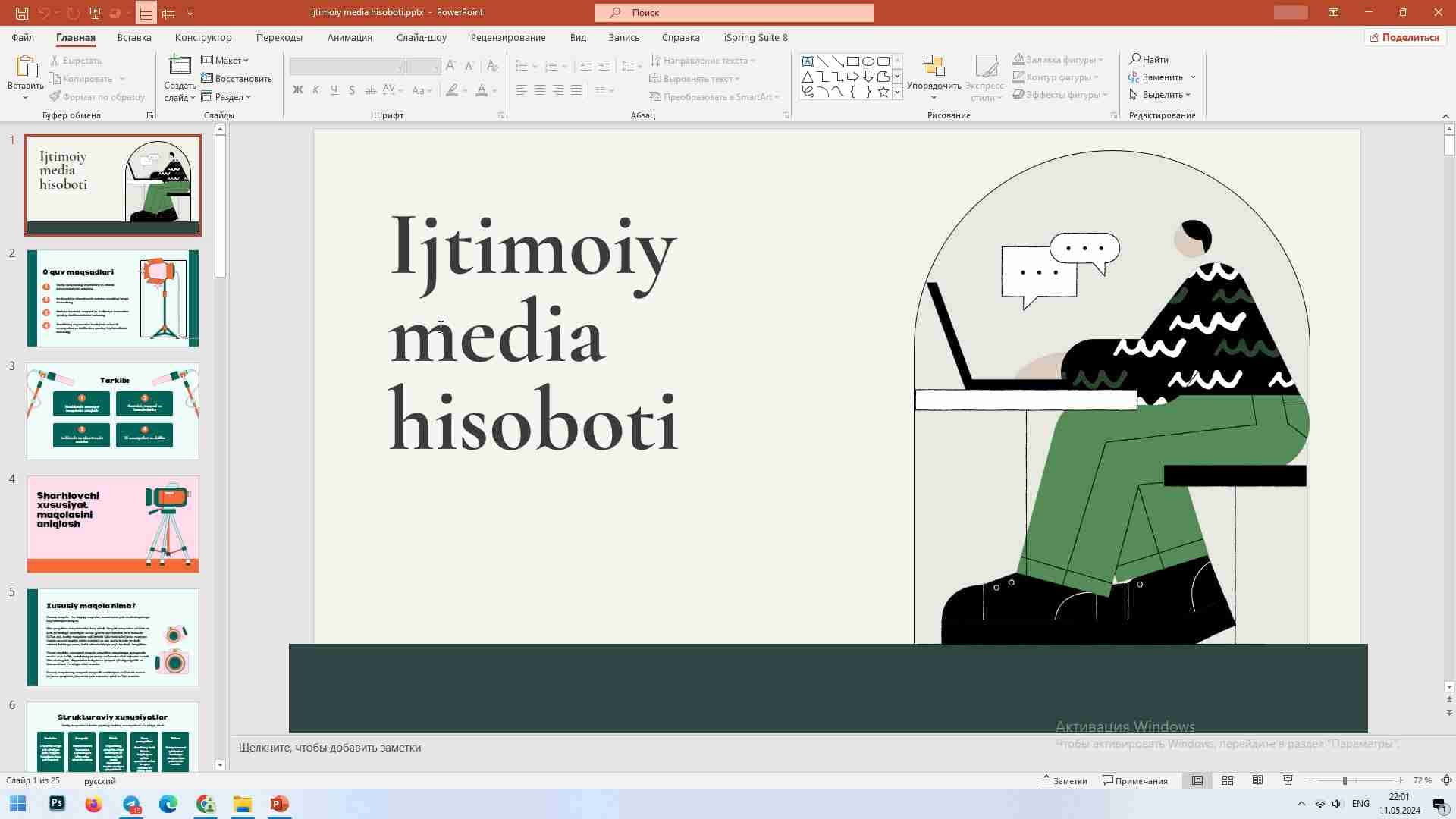1456x819 pixels.
Task: Click Normal view icon in status bar
Action: point(1197,780)
